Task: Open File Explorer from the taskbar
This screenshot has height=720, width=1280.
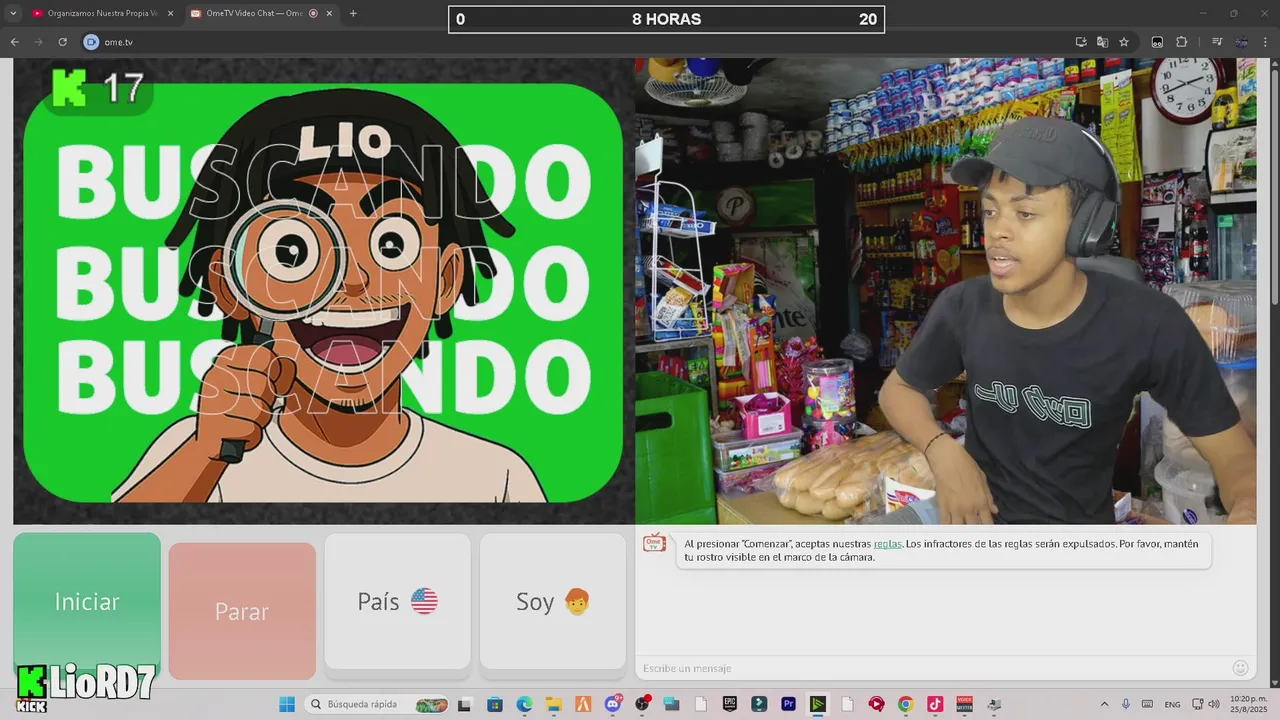Action: point(553,704)
